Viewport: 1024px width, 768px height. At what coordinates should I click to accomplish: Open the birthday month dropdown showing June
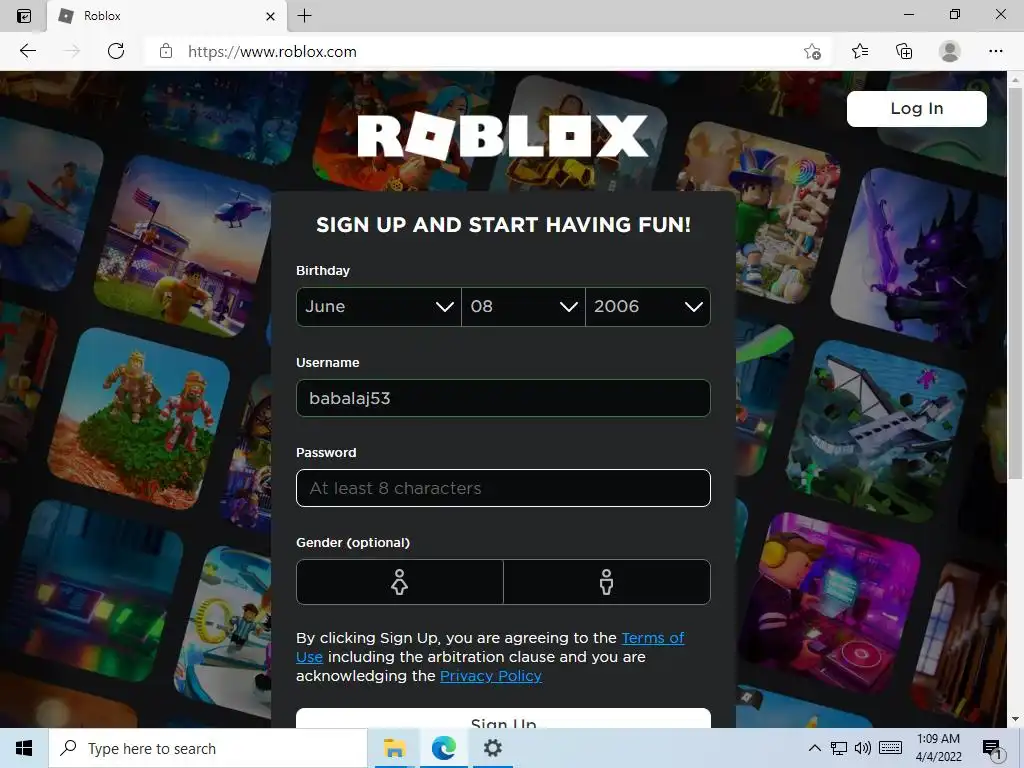379,307
